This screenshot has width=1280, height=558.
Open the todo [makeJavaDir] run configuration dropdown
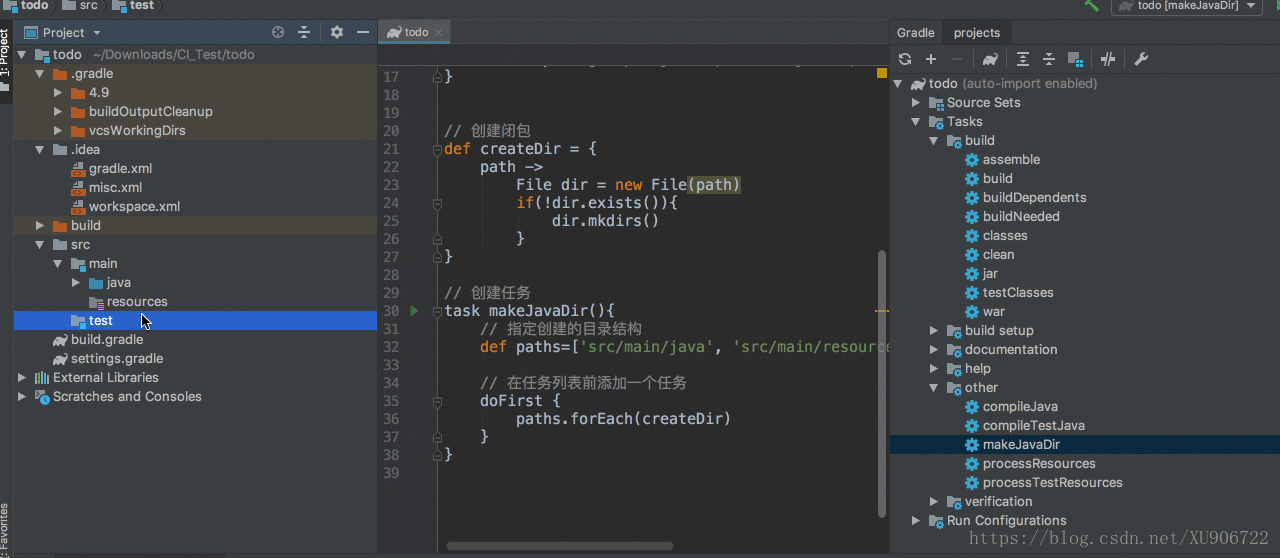coord(1186,6)
